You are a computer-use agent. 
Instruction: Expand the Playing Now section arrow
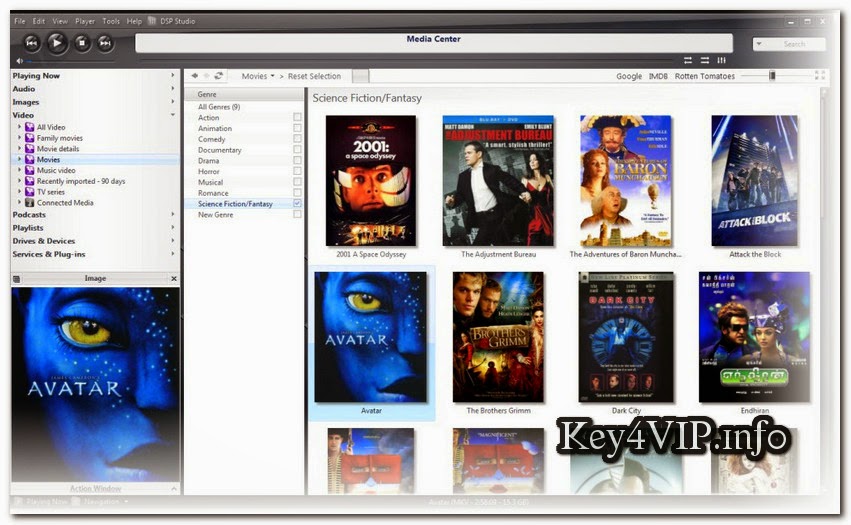pyautogui.click(x=173, y=75)
